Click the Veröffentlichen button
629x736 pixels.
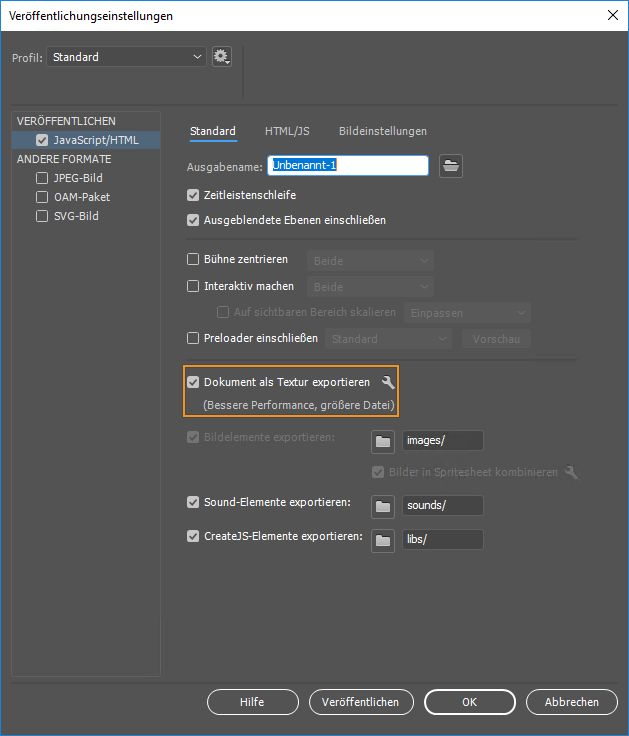(361, 702)
